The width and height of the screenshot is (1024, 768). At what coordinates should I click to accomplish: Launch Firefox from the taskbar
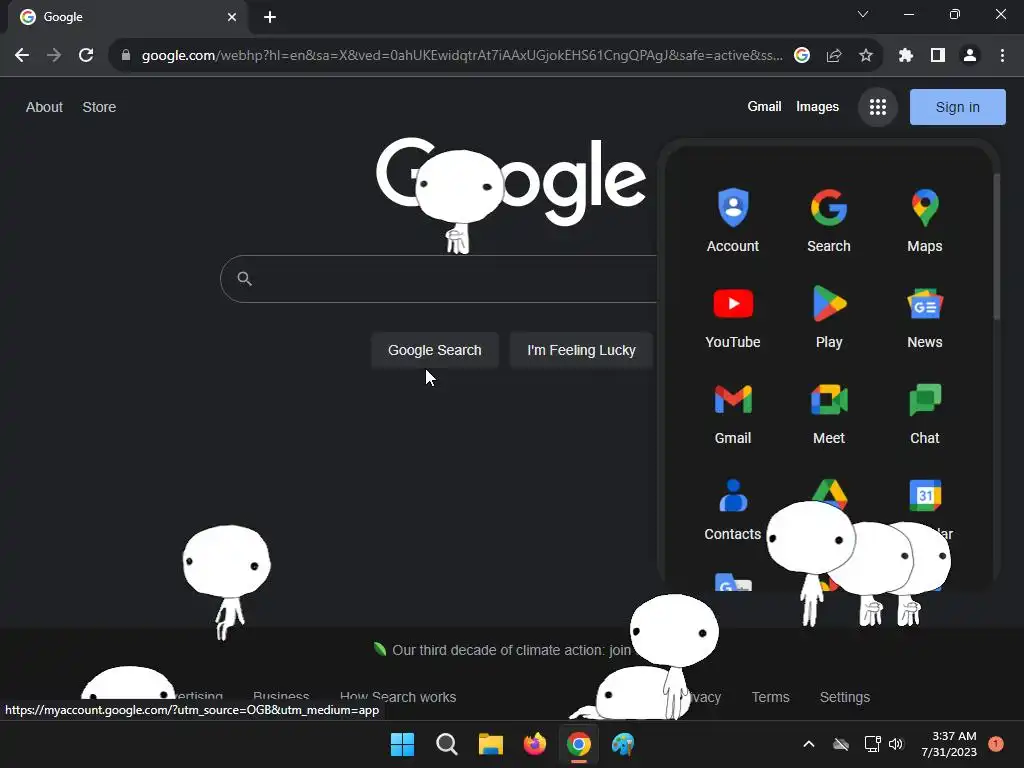tap(535, 744)
